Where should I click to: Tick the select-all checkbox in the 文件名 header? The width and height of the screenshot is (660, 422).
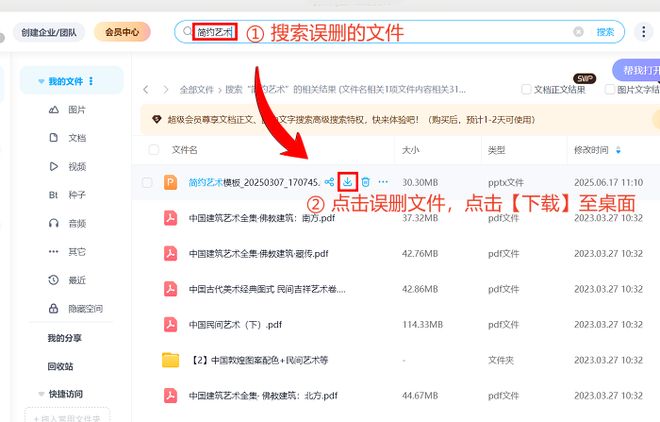pos(154,150)
